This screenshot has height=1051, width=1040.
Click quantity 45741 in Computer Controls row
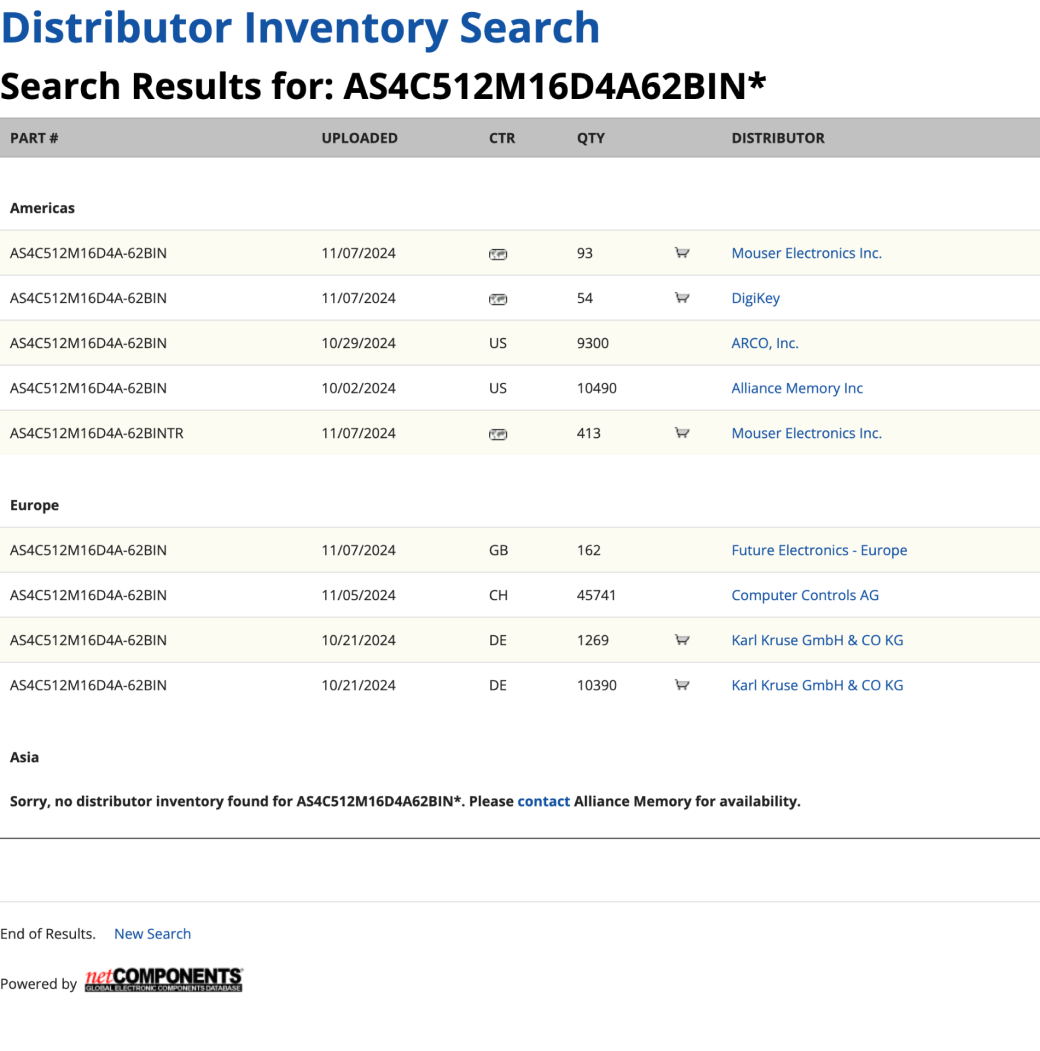596,595
